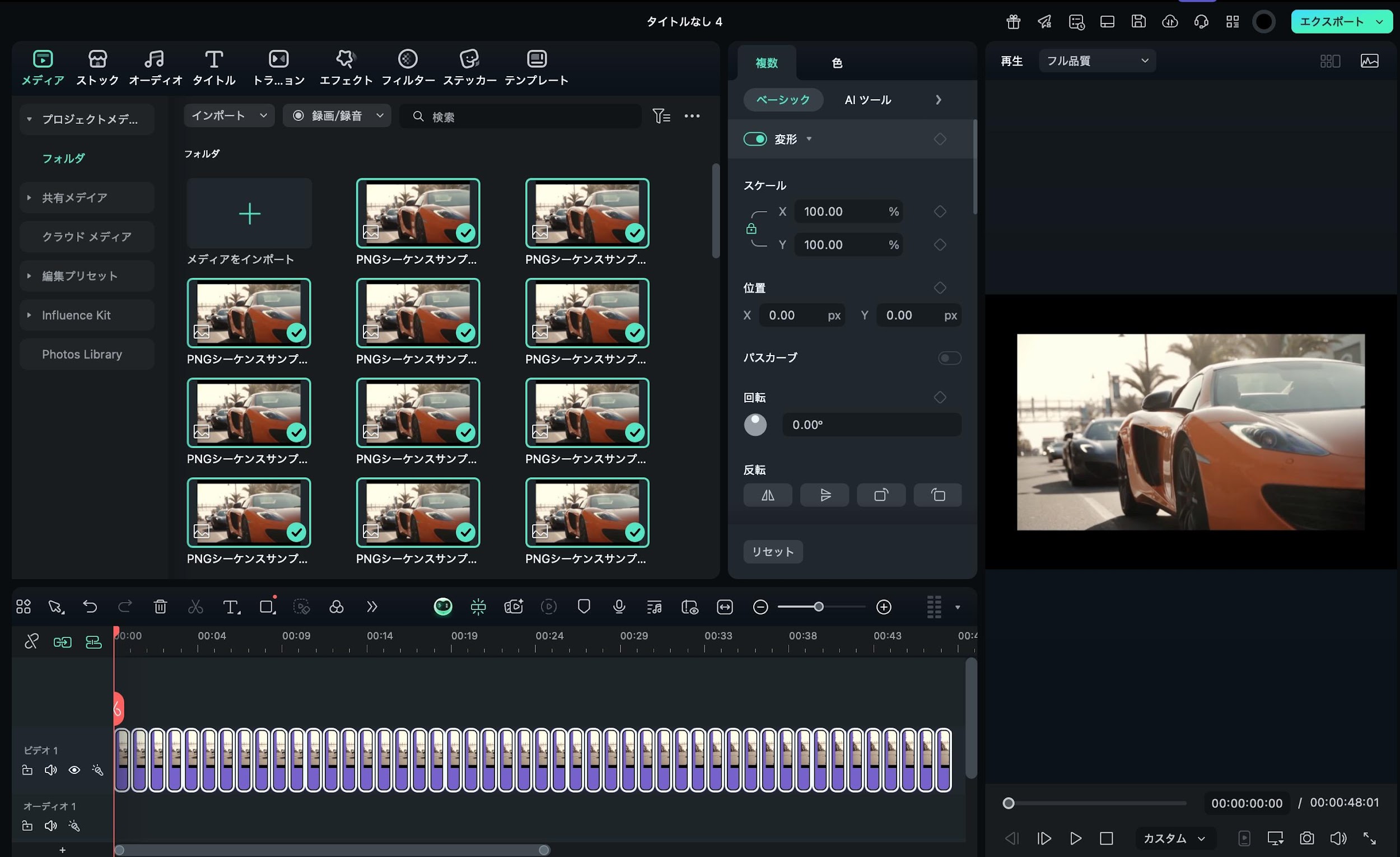Click the color palette icon in timeline toolbar

[x=337, y=607]
